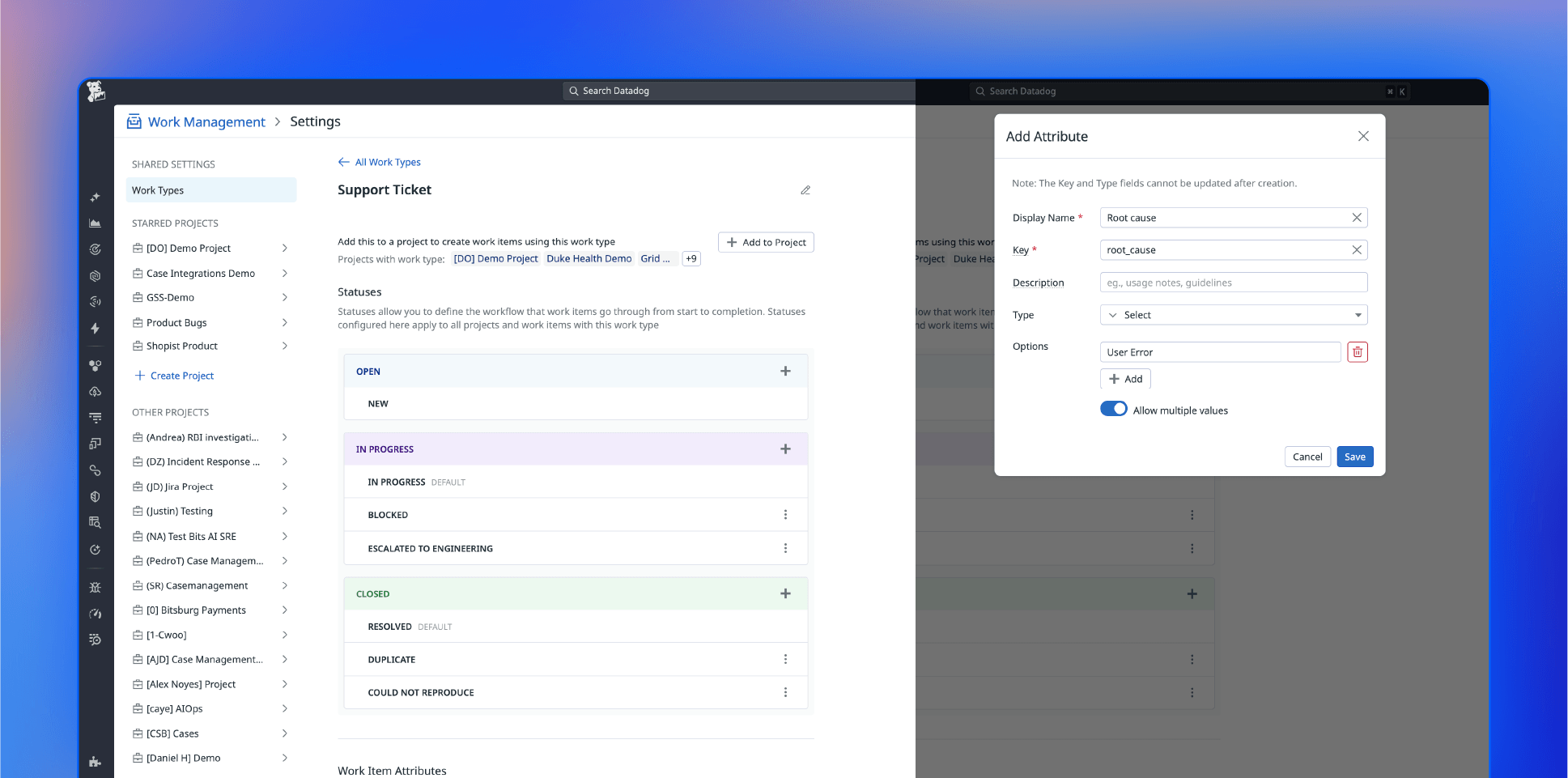Select the RESOLVED default status row
Image resolution: width=1568 pixels, height=778 pixels.
tap(576, 627)
